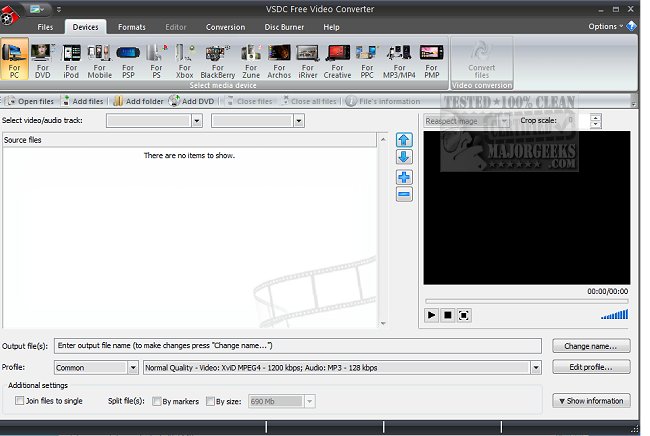
Task: Open the Common profile dropdown
Action: pos(133,367)
